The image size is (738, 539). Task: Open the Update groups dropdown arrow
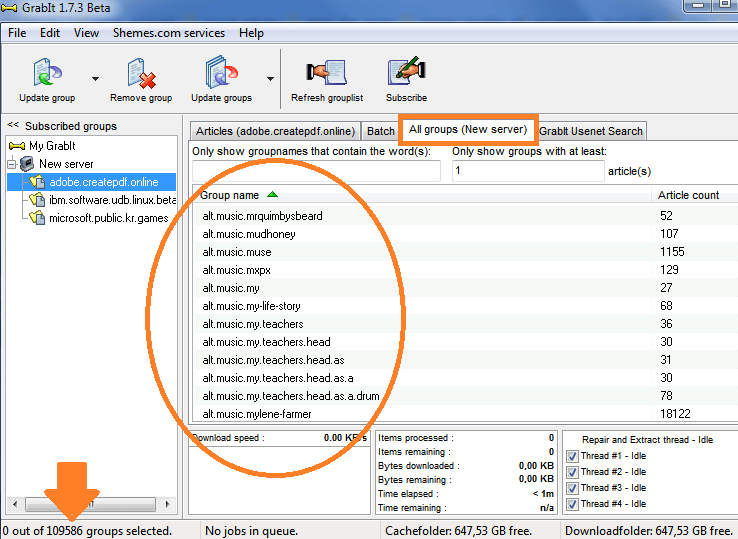(270, 79)
